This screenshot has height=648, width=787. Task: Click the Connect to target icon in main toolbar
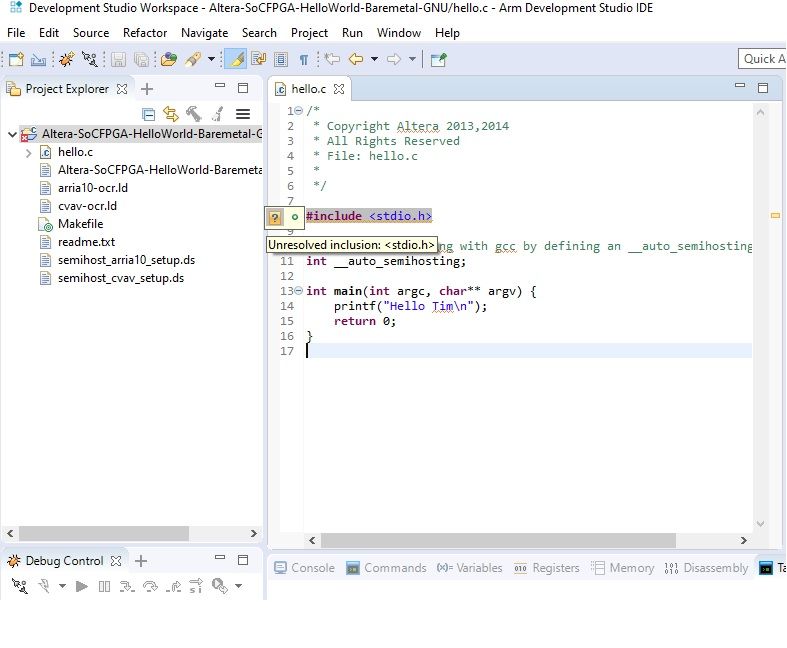point(90,59)
